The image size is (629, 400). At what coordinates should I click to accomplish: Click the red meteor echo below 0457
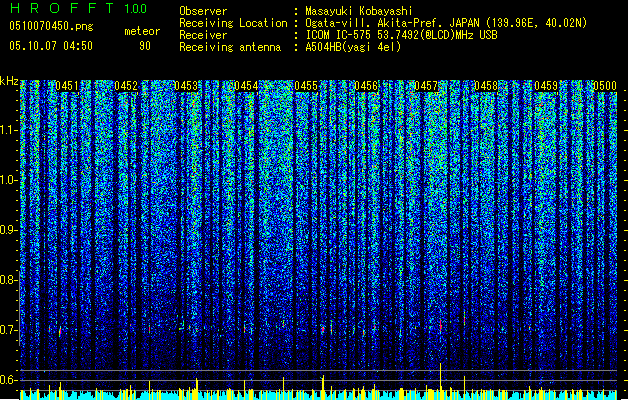pos(440,326)
